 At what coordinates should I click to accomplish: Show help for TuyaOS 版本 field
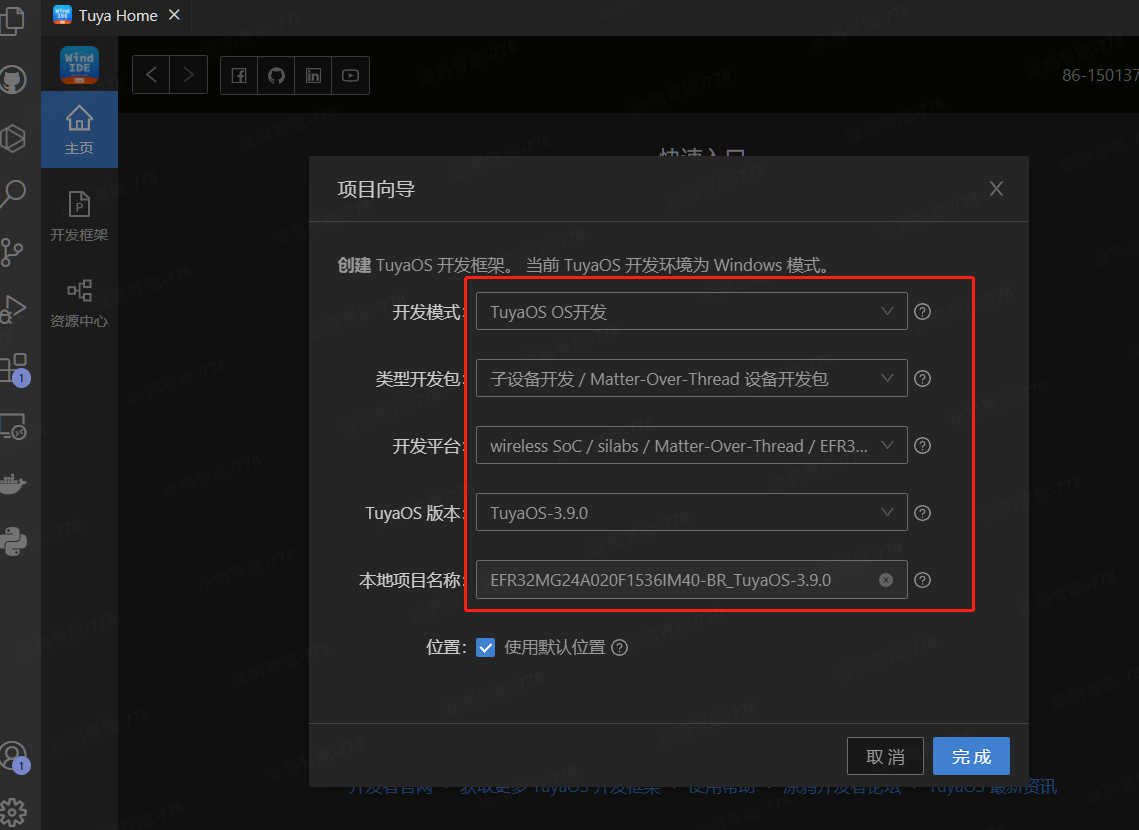point(923,513)
